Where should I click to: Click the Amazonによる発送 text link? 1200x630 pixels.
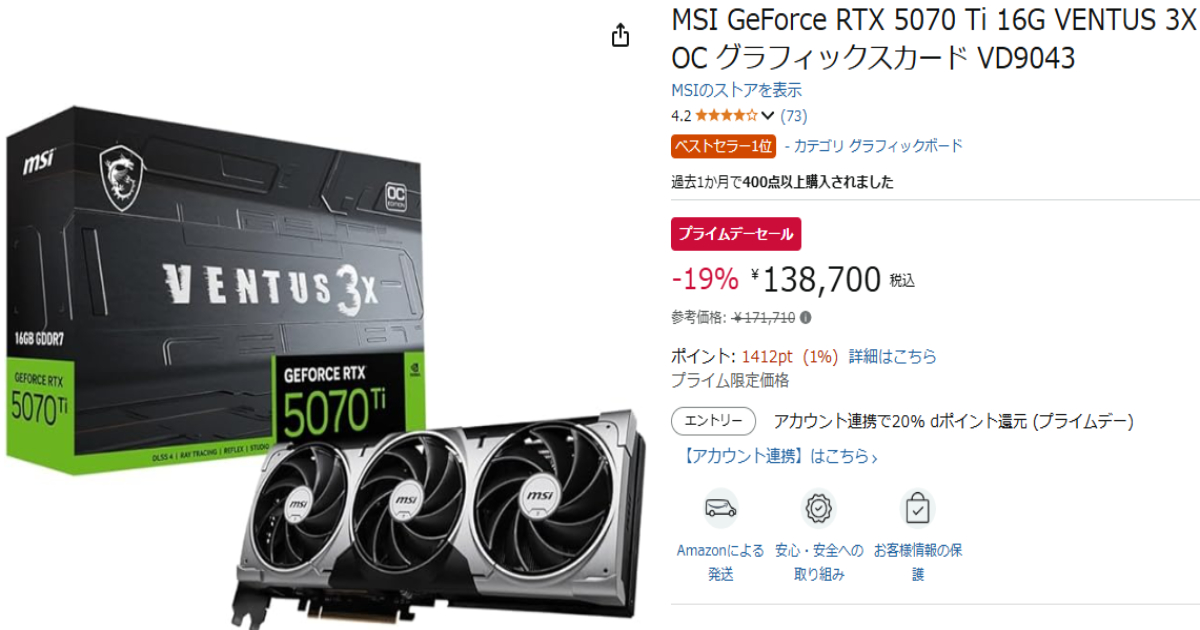pyautogui.click(x=720, y=562)
